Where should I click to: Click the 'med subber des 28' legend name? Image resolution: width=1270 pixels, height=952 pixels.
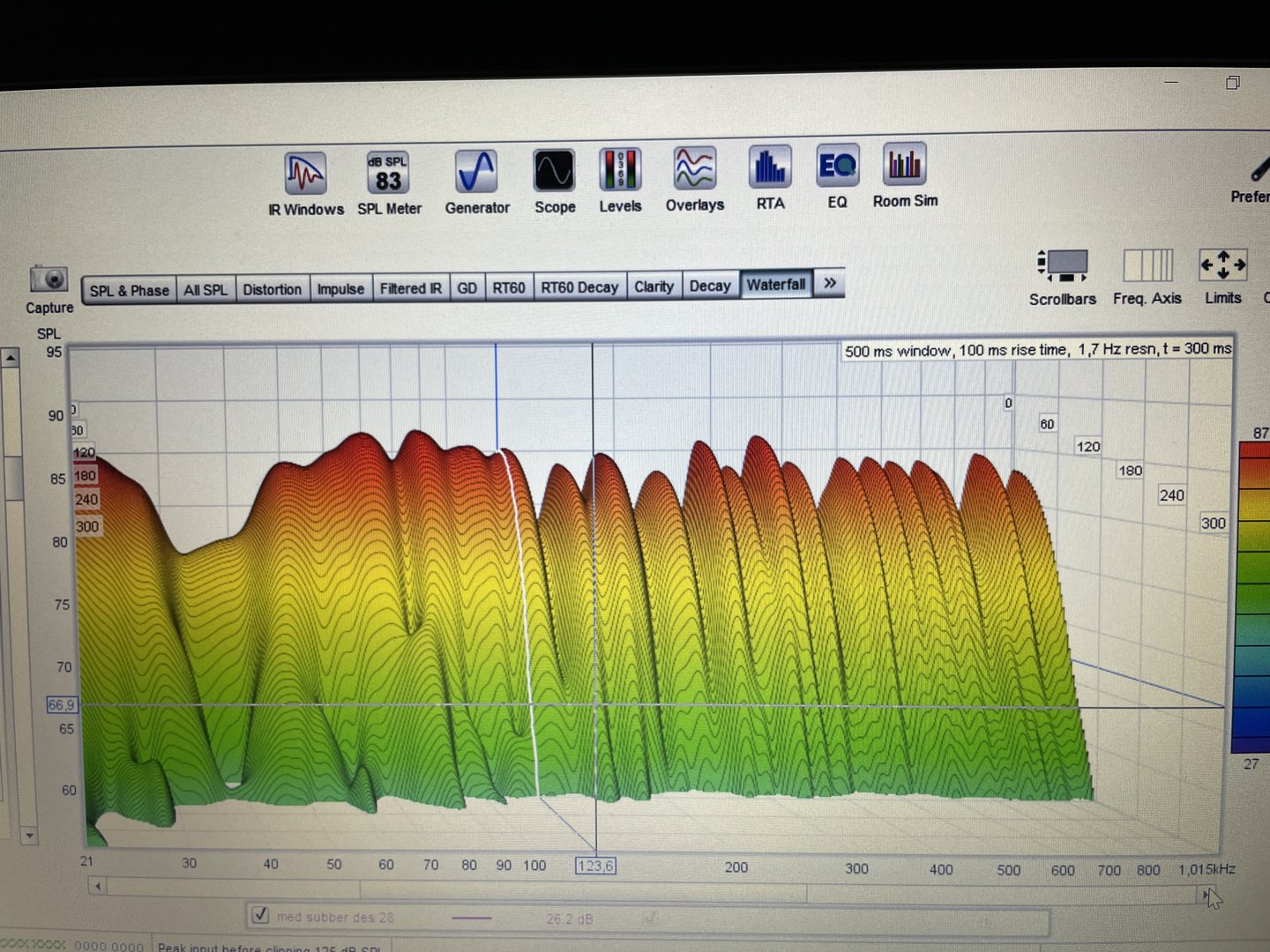click(335, 917)
